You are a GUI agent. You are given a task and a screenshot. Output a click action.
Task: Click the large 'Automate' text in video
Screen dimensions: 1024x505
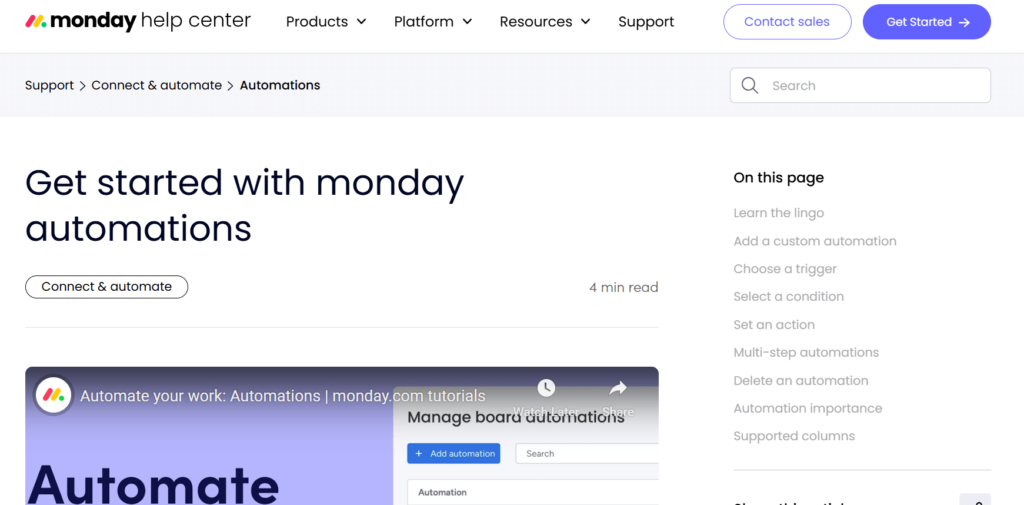tap(153, 485)
